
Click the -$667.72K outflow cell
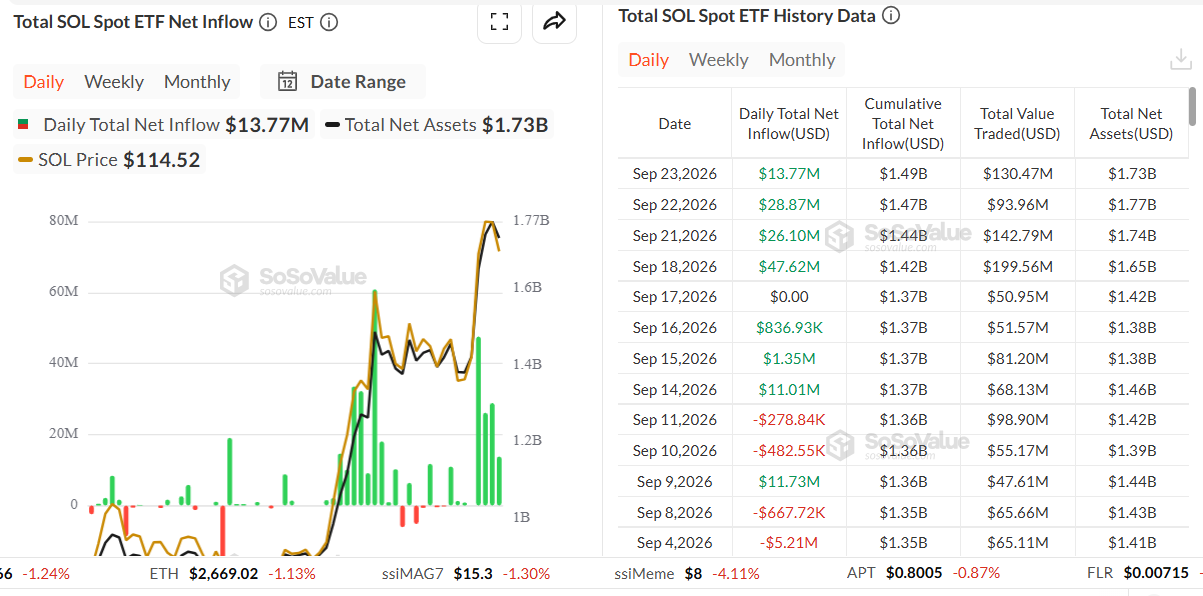(790, 513)
